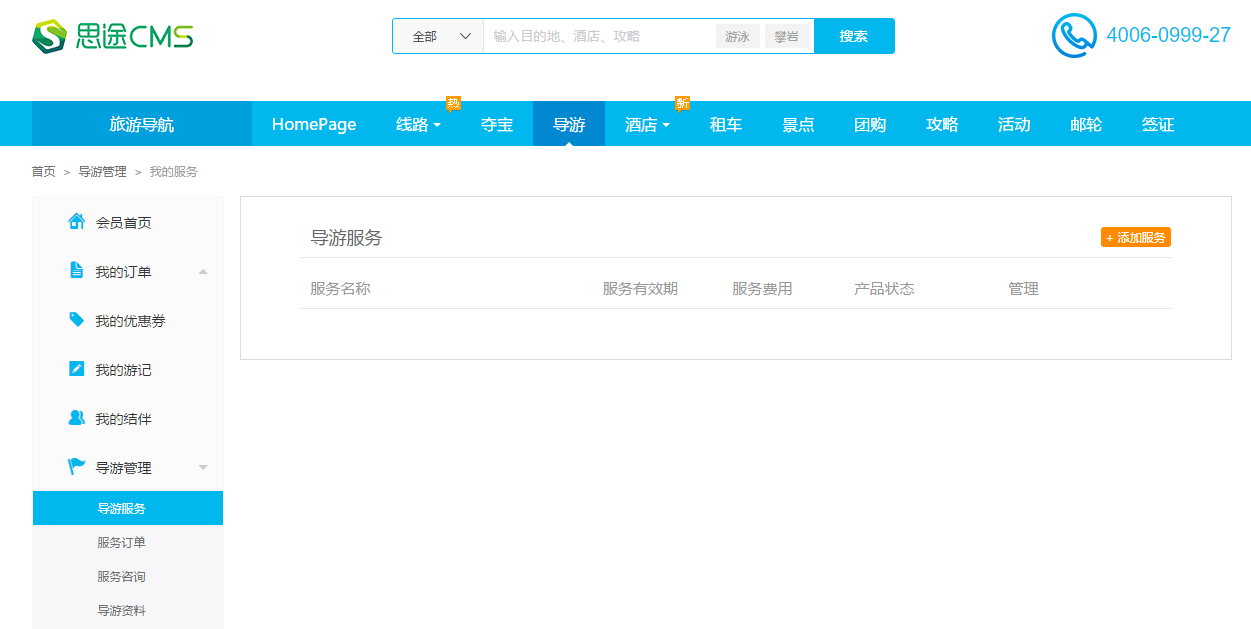Image resolution: width=1251 pixels, height=629 pixels.
Task: Click the flag icon for 导游管理
Action: pos(76,467)
